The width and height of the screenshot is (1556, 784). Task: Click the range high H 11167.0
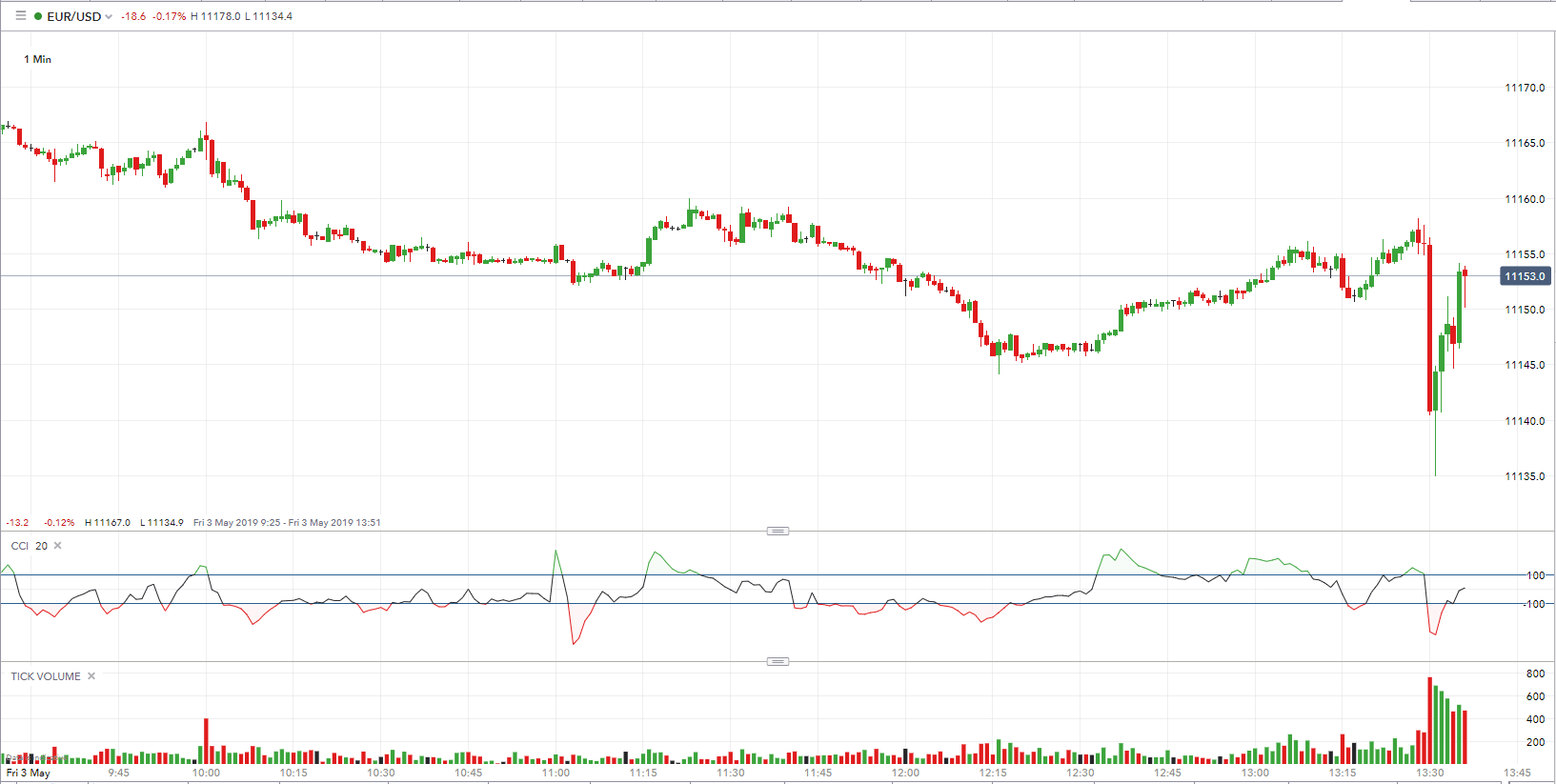click(108, 522)
